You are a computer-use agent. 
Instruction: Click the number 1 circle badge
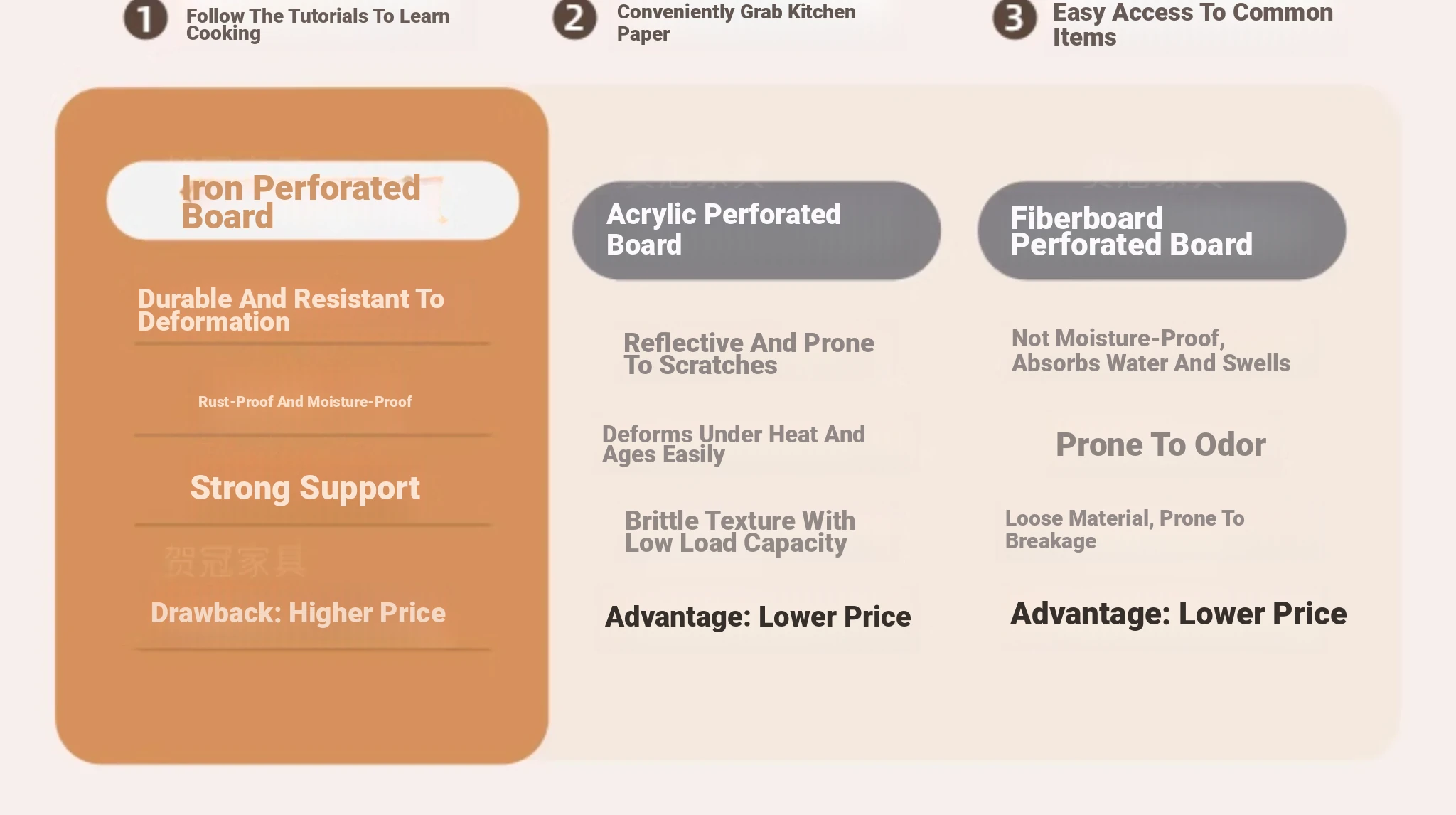tap(146, 19)
